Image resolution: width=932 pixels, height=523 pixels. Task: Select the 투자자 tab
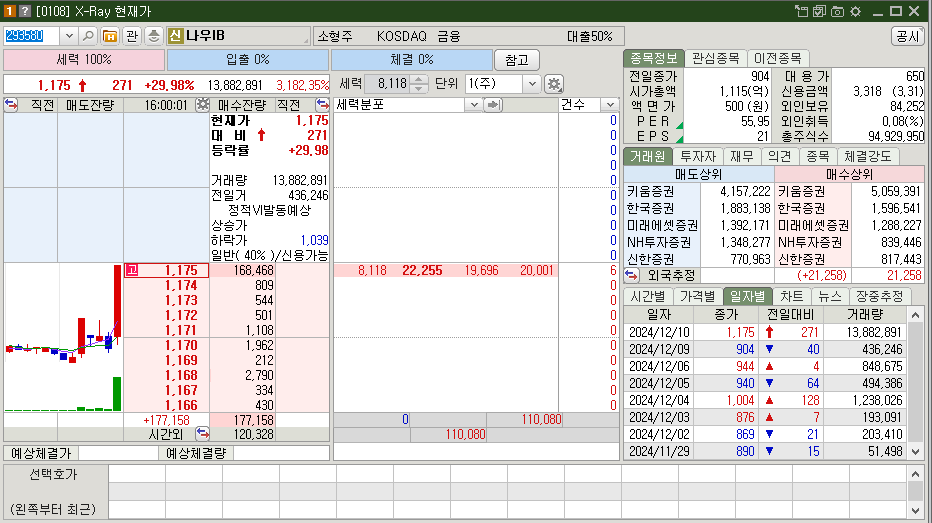click(698, 156)
